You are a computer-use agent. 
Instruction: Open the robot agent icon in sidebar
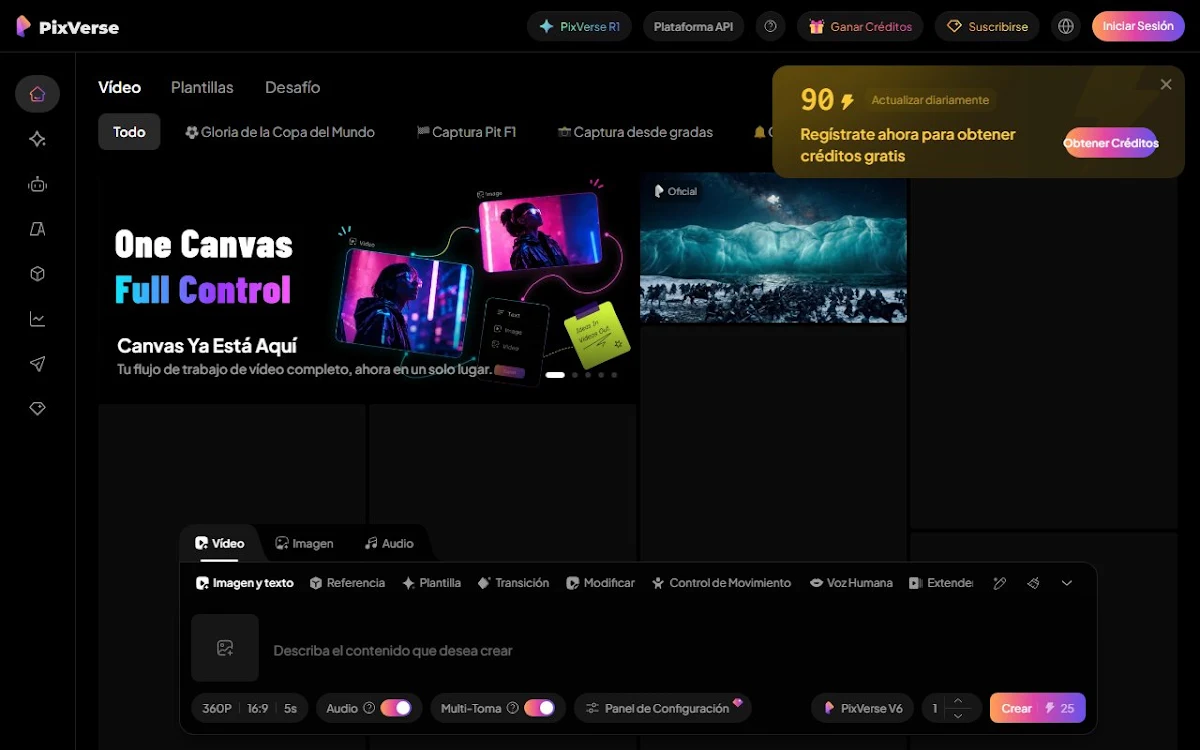pyautogui.click(x=37, y=184)
